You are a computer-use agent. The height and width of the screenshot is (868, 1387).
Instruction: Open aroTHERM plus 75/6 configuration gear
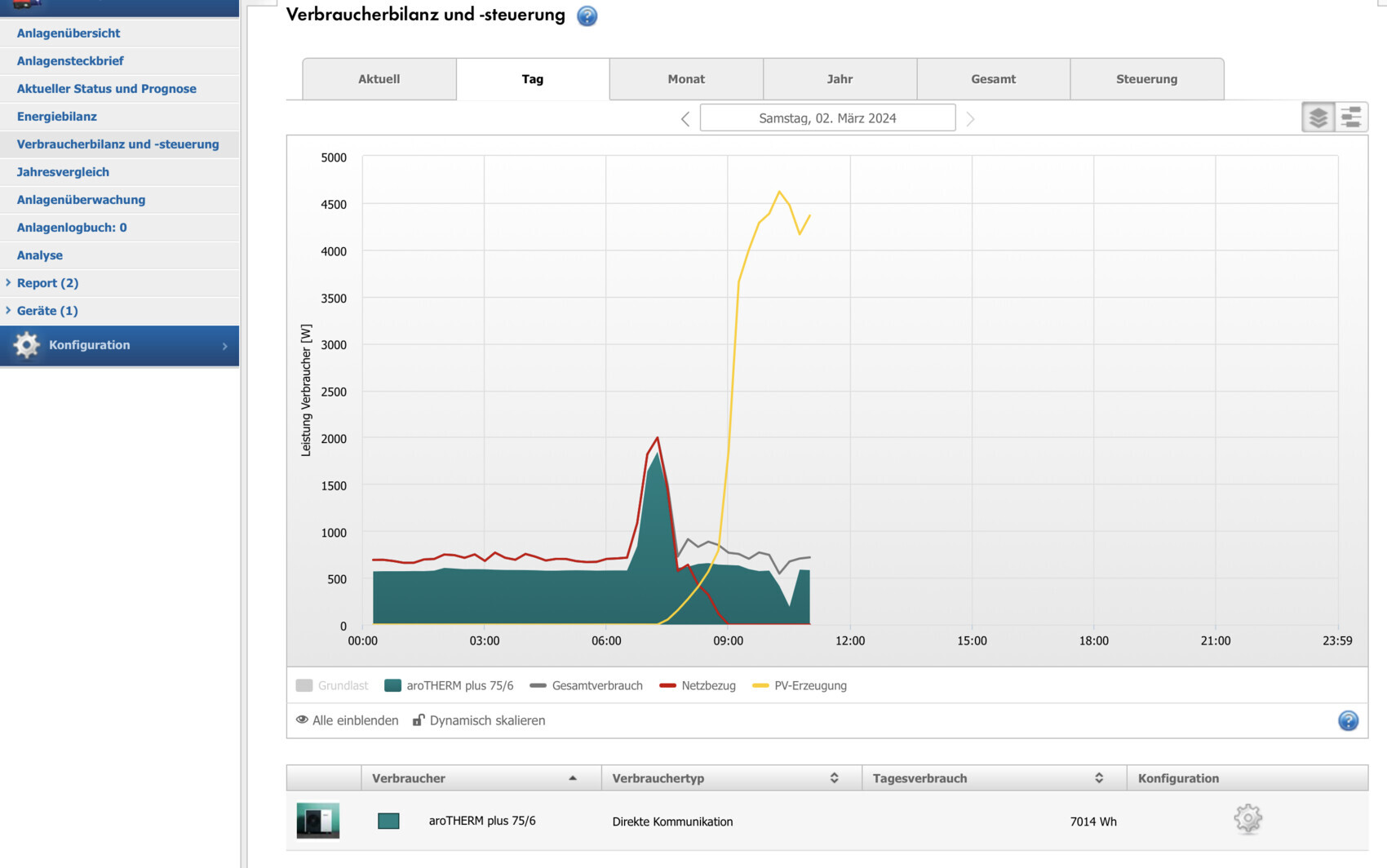[x=1247, y=818]
